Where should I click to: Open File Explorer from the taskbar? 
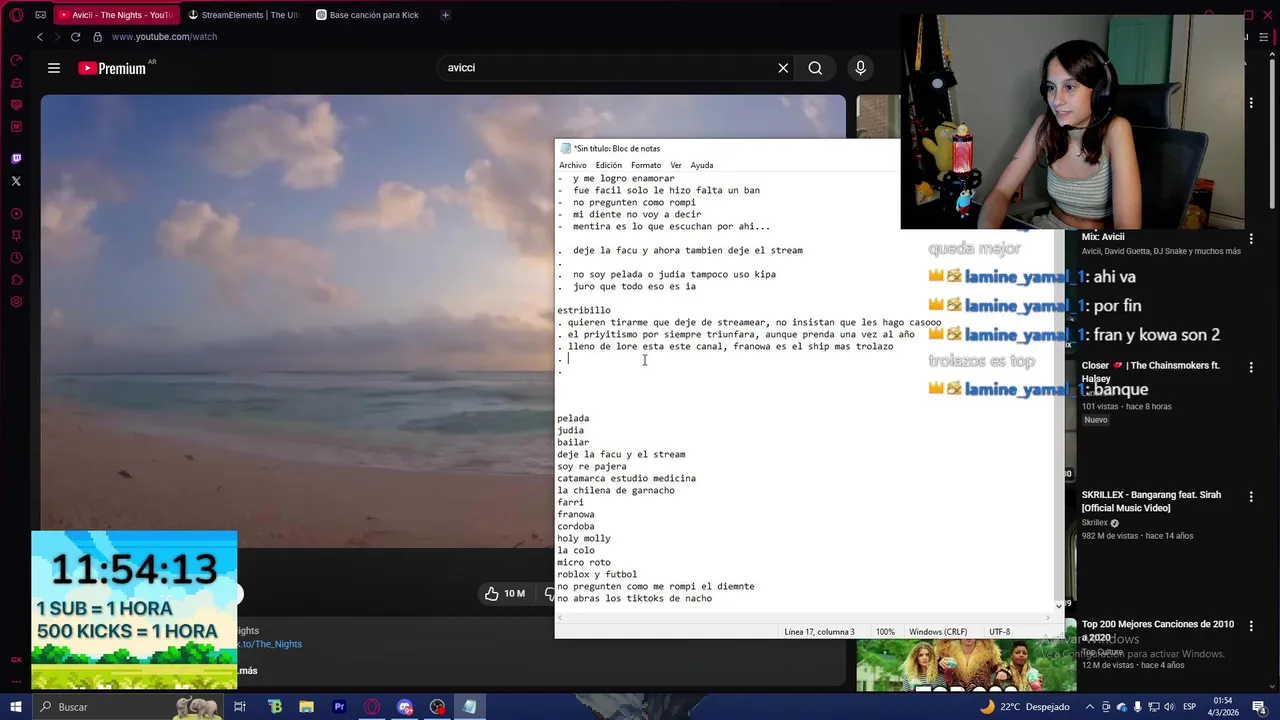click(307, 707)
